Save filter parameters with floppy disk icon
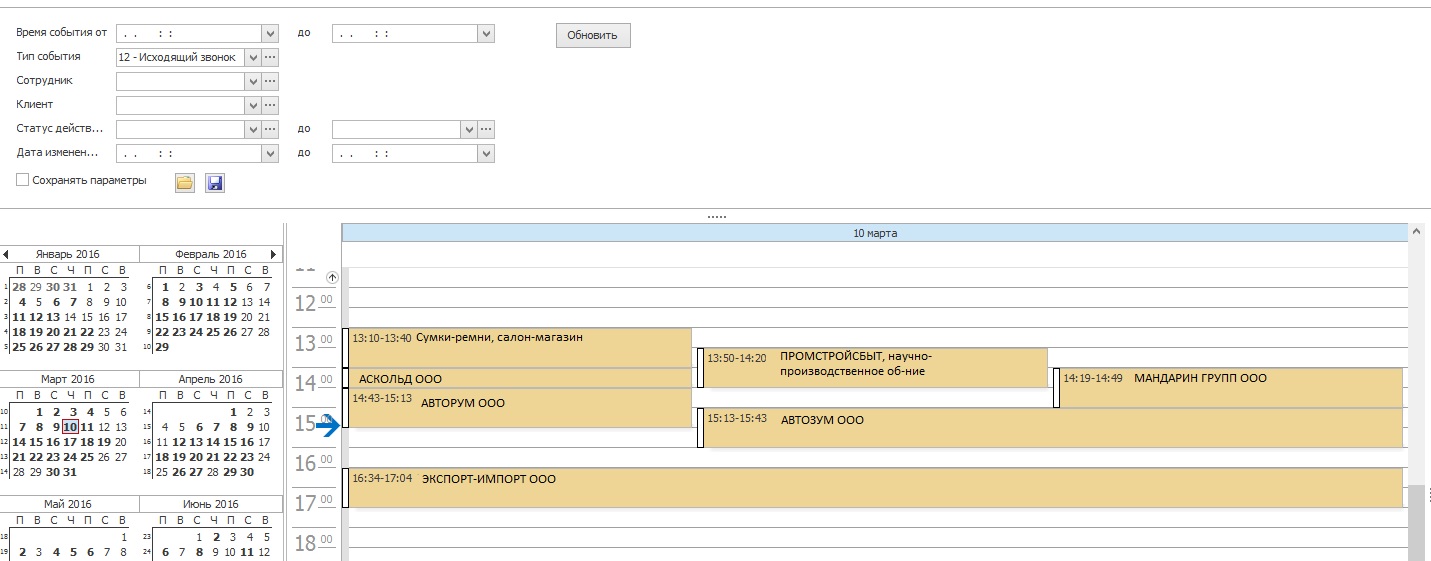1431x561 pixels. 214,182
